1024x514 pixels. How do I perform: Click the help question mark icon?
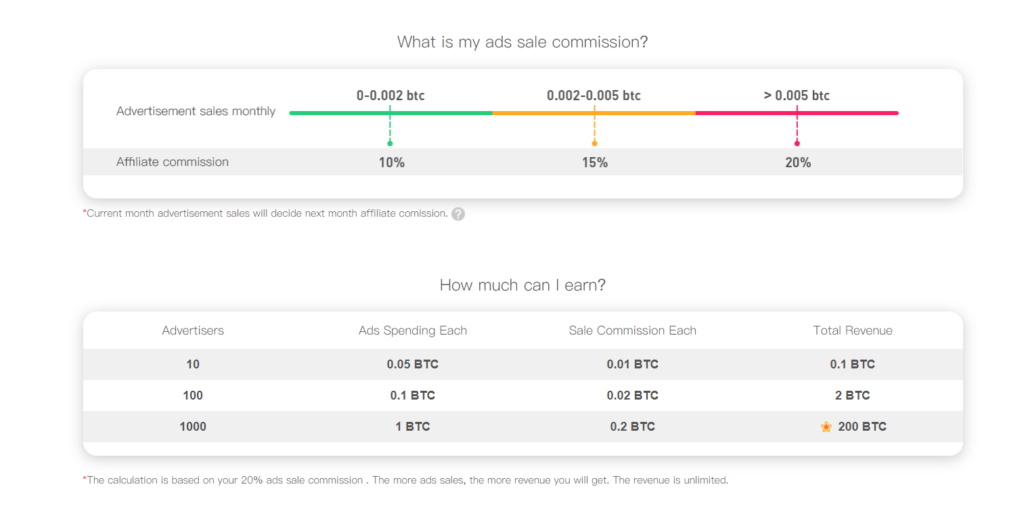(x=458, y=214)
